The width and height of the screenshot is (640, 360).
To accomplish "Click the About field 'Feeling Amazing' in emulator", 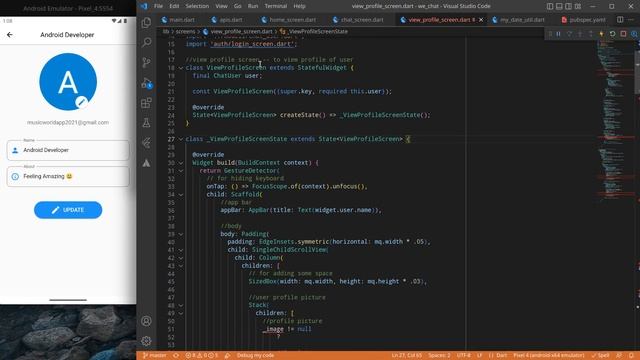I will click(x=68, y=176).
